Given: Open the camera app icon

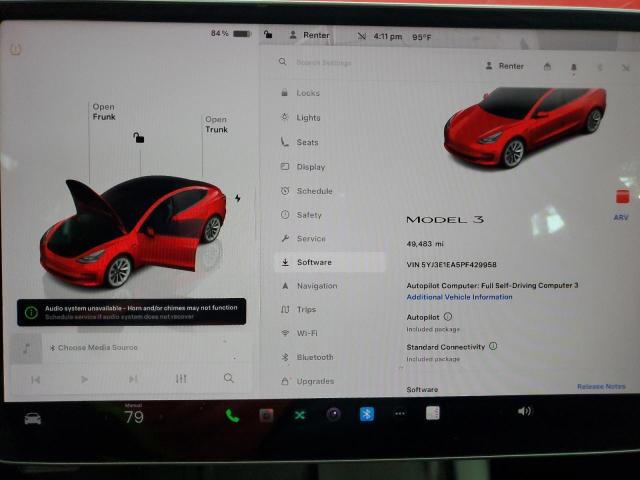Looking at the screenshot, I should [333, 415].
